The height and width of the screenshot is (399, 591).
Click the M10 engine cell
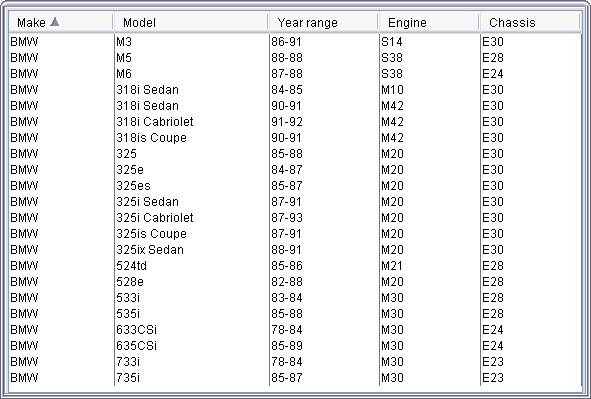(x=430, y=90)
